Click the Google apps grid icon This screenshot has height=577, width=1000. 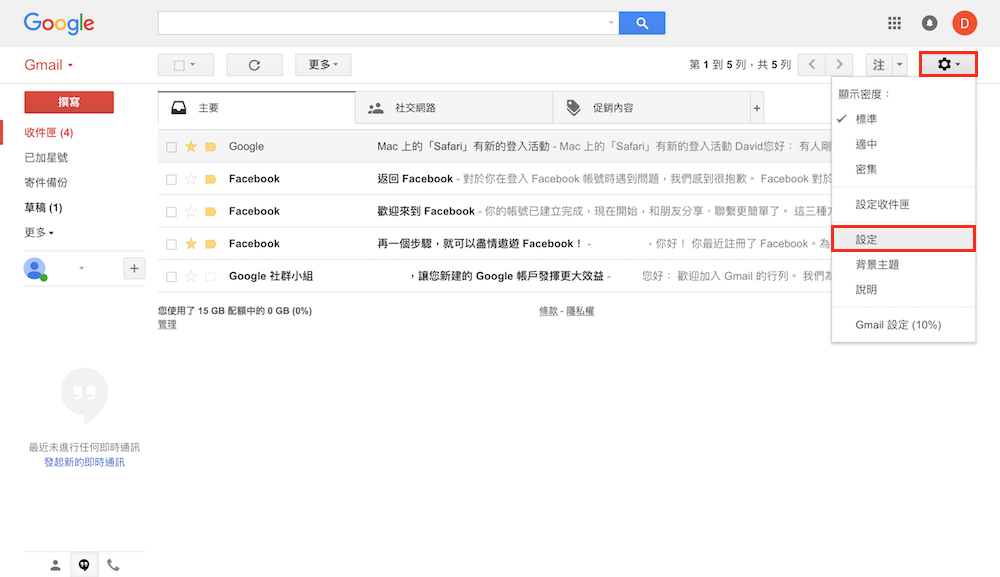pos(894,23)
